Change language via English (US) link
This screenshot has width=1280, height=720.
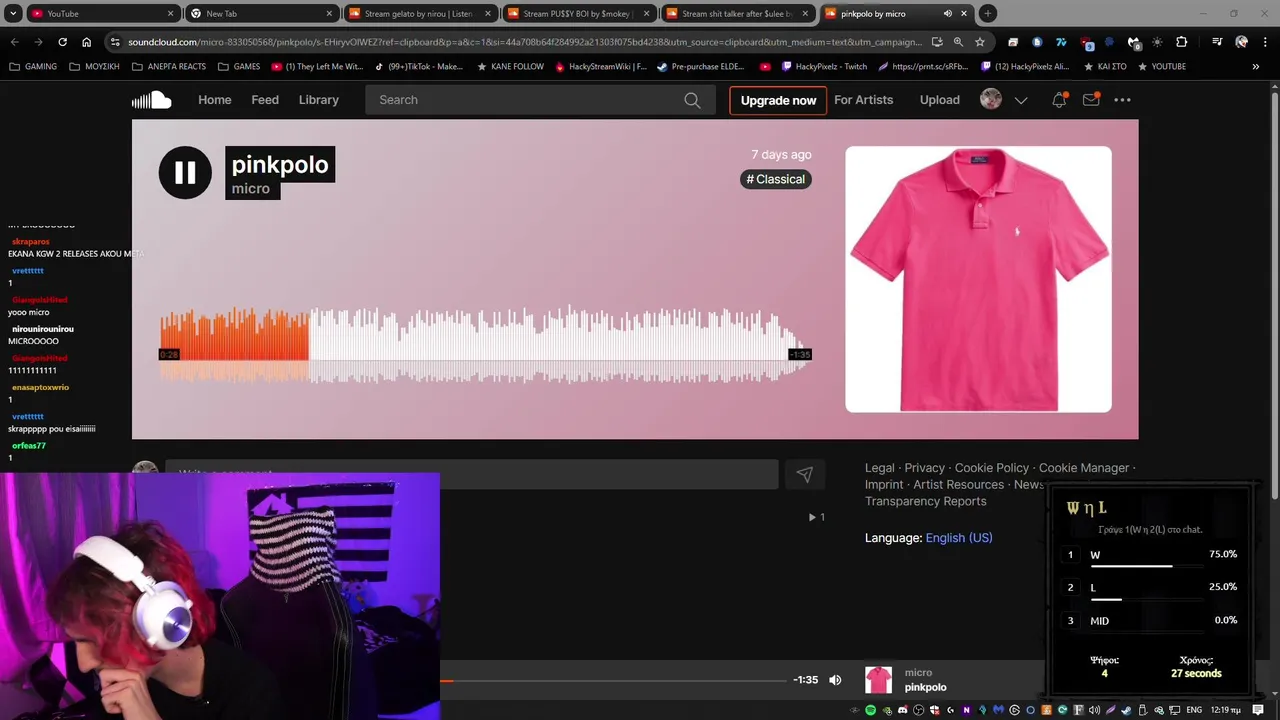pos(959,538)
